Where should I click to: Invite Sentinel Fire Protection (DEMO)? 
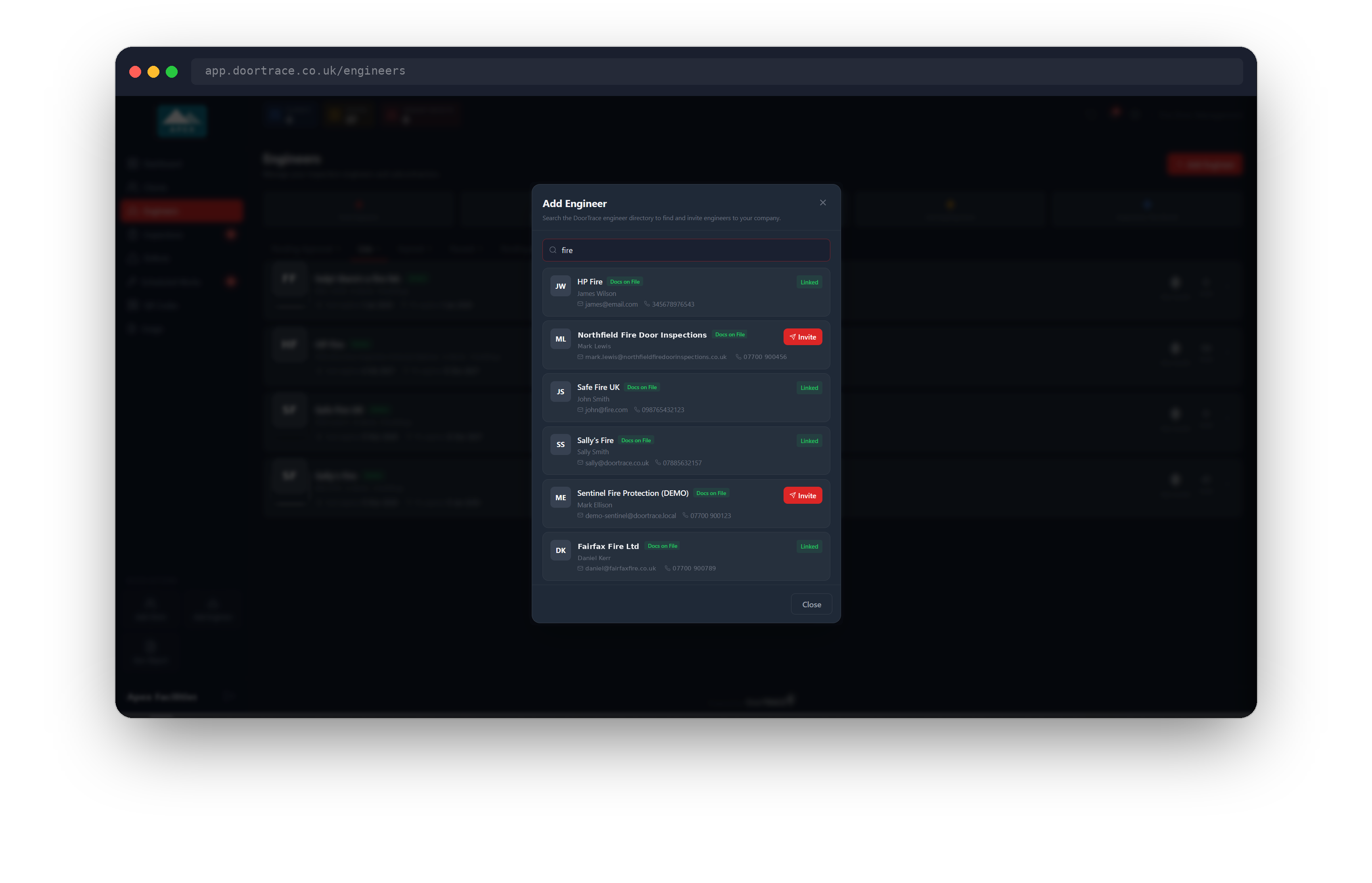tap(802, 495)
